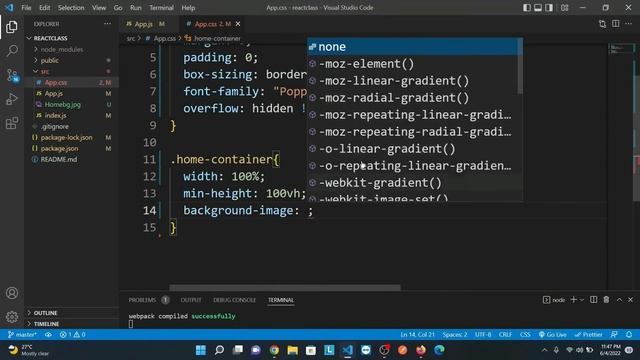
Task: Open the Explorer view in activity bar
Action: click(12, 27)
